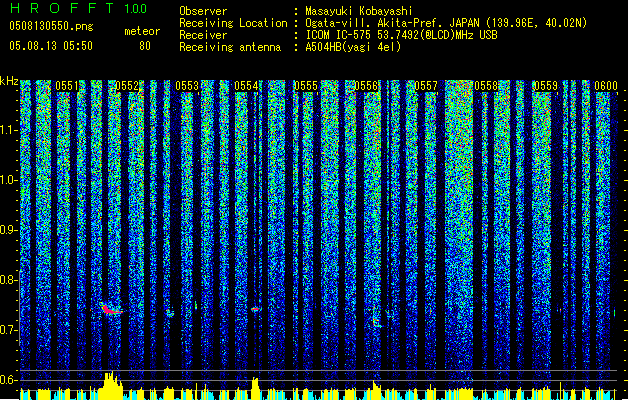
Task: Click the 1.1 kHz axis tick label
Action: 9,130
